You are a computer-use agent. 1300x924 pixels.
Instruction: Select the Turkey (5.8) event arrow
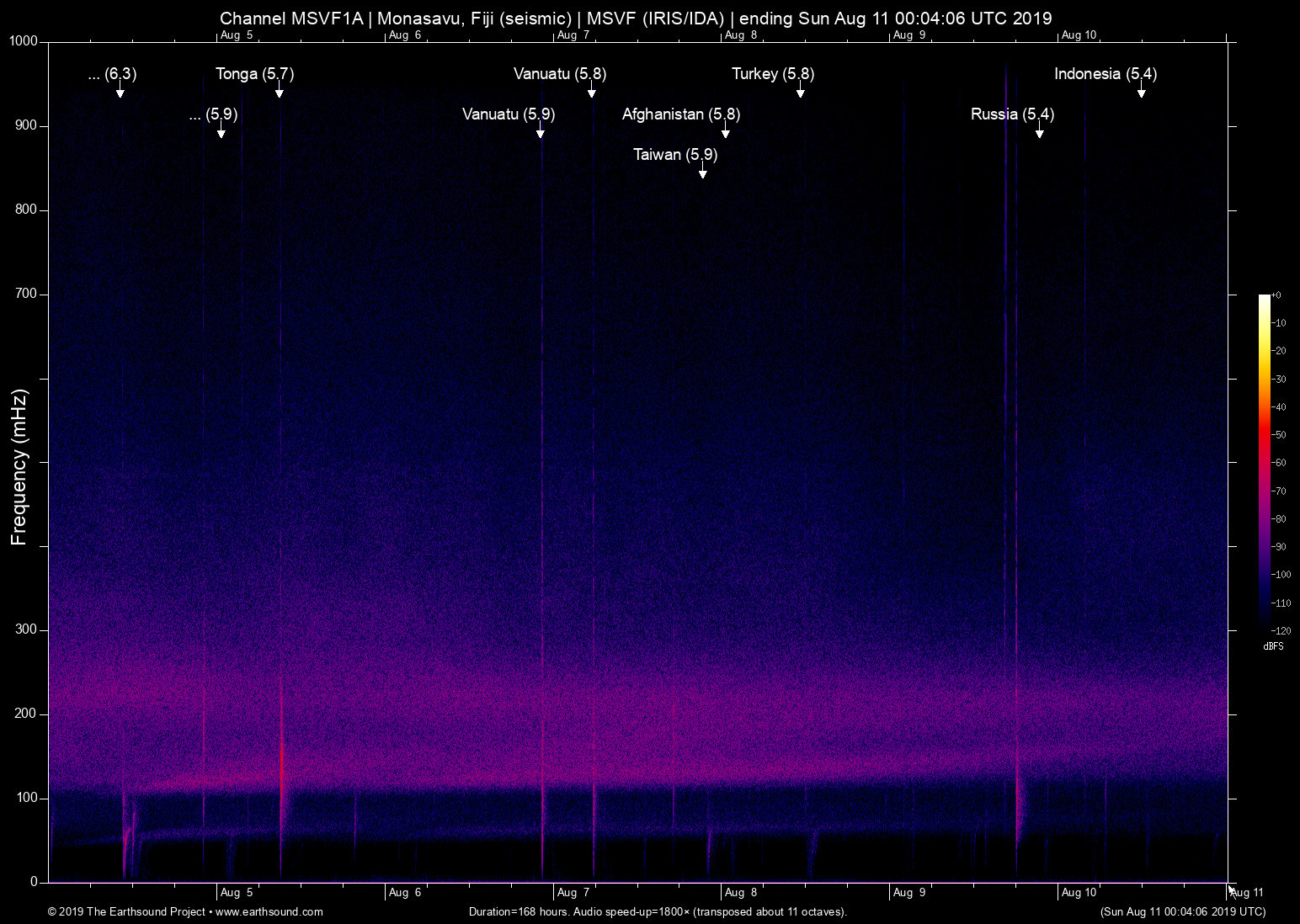click(x=801, y=93)
